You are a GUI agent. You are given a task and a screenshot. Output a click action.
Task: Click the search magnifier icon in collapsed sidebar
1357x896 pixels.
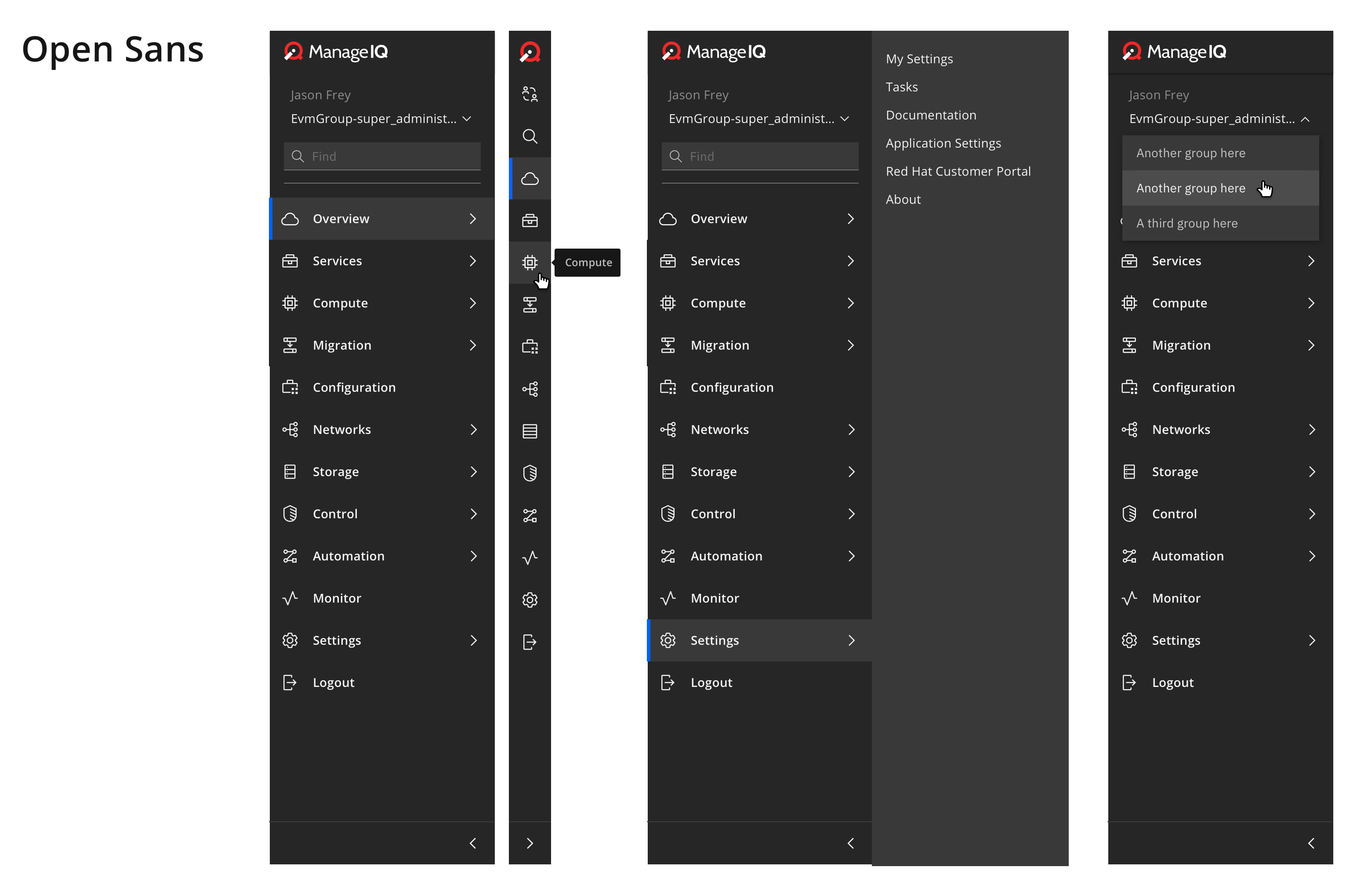point(530,136)
